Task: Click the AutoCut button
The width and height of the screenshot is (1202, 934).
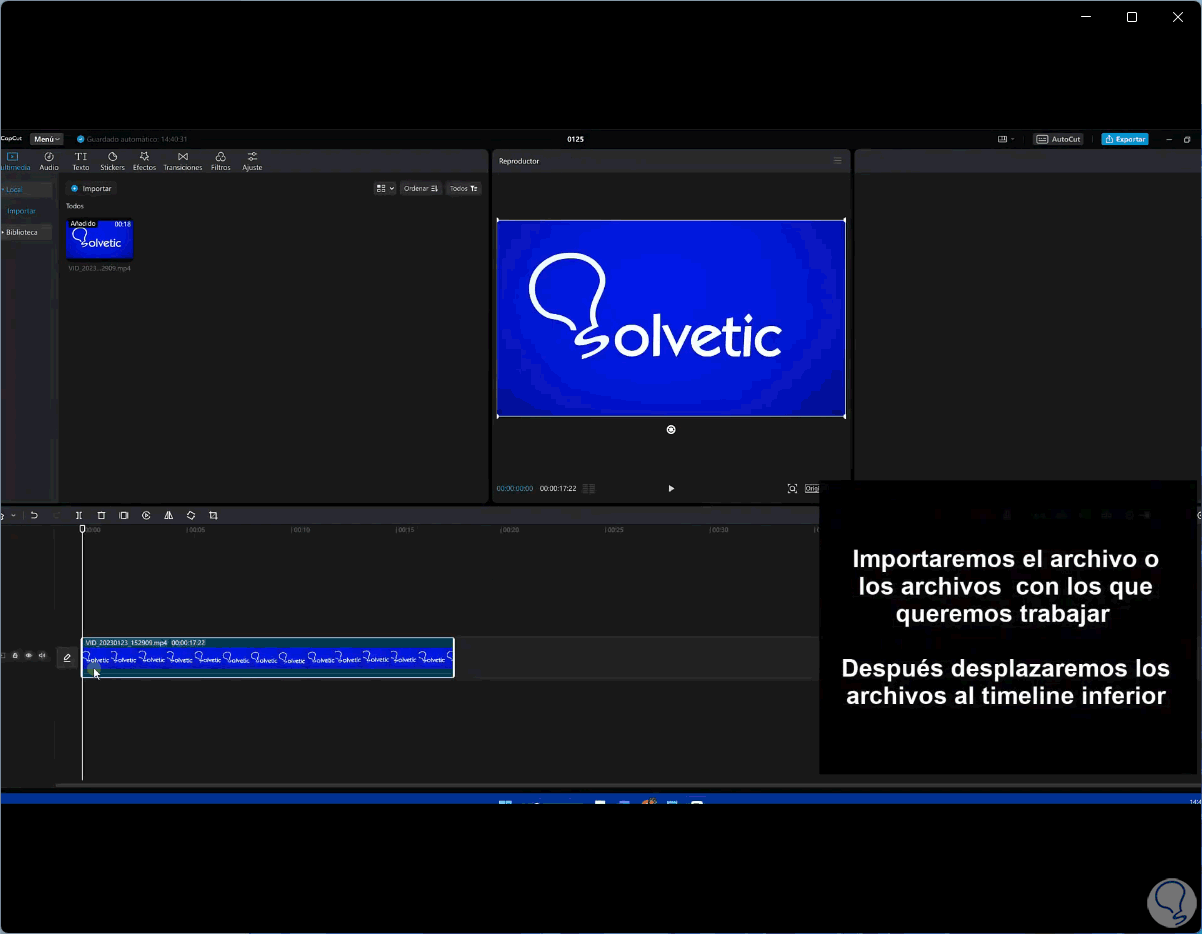Action: [1058, 139]
